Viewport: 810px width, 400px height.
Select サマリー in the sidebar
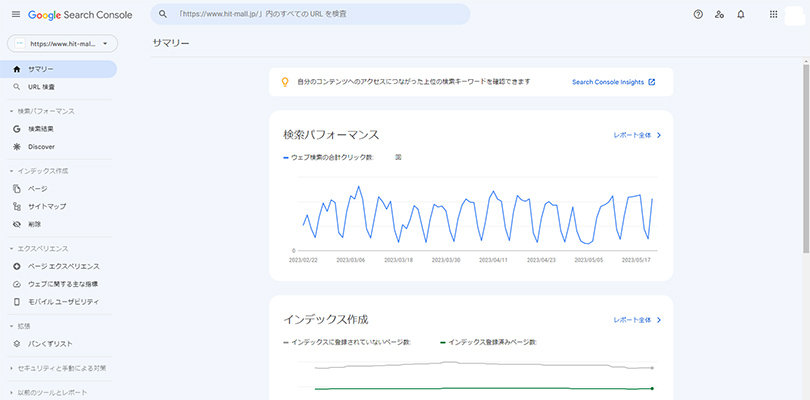point(41,69)
